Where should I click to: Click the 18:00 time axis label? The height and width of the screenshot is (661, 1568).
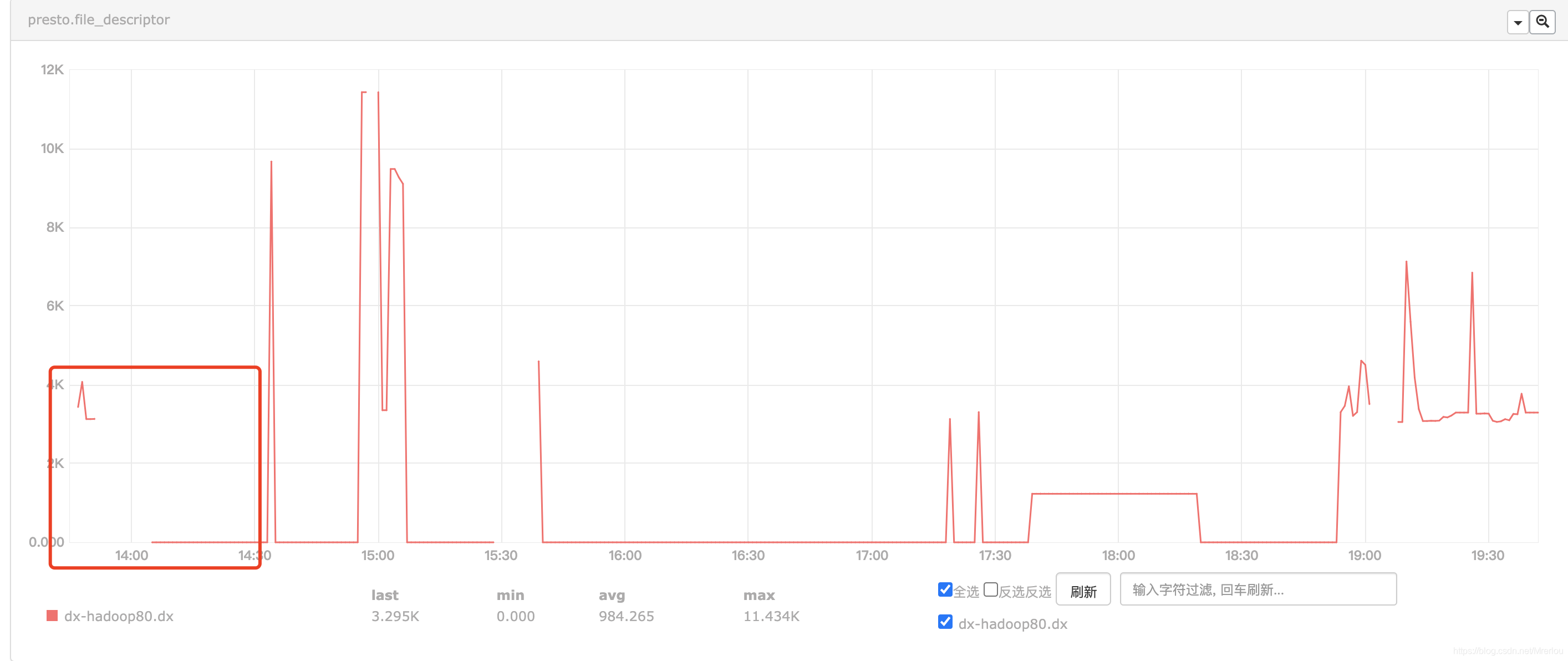coord(1118,555)
